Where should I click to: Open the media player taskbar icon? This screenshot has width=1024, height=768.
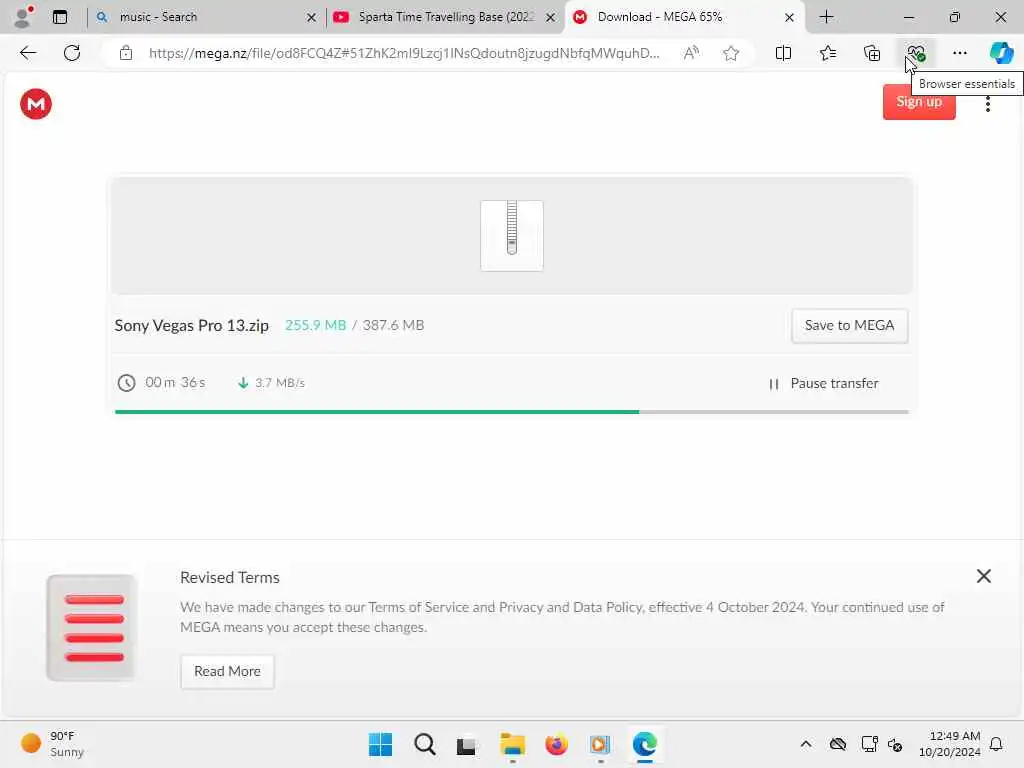coord(600,744)
